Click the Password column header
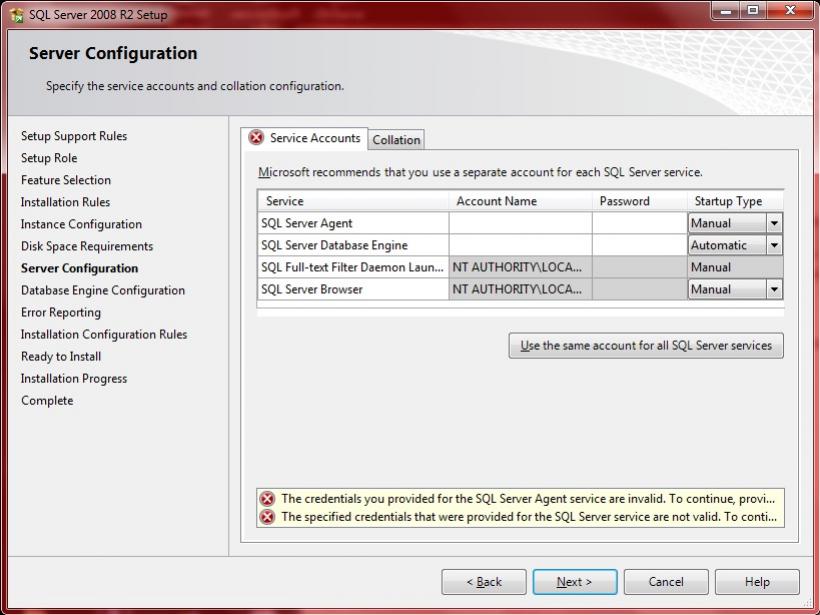 640,201
